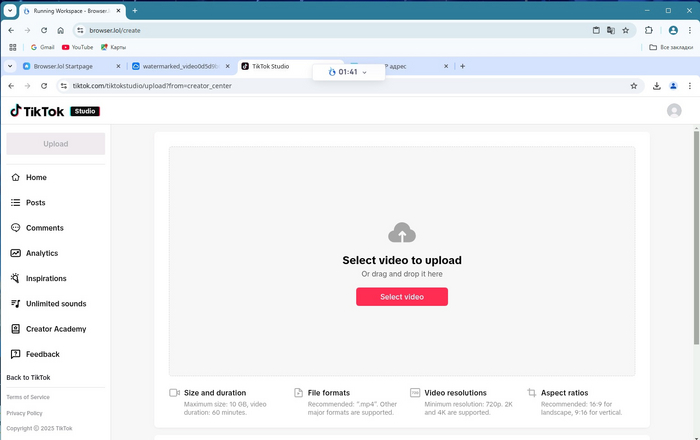This screenshot has height=440, width=700.
Task: Open the YouTube bookmark
Action: tap(78, 47)
